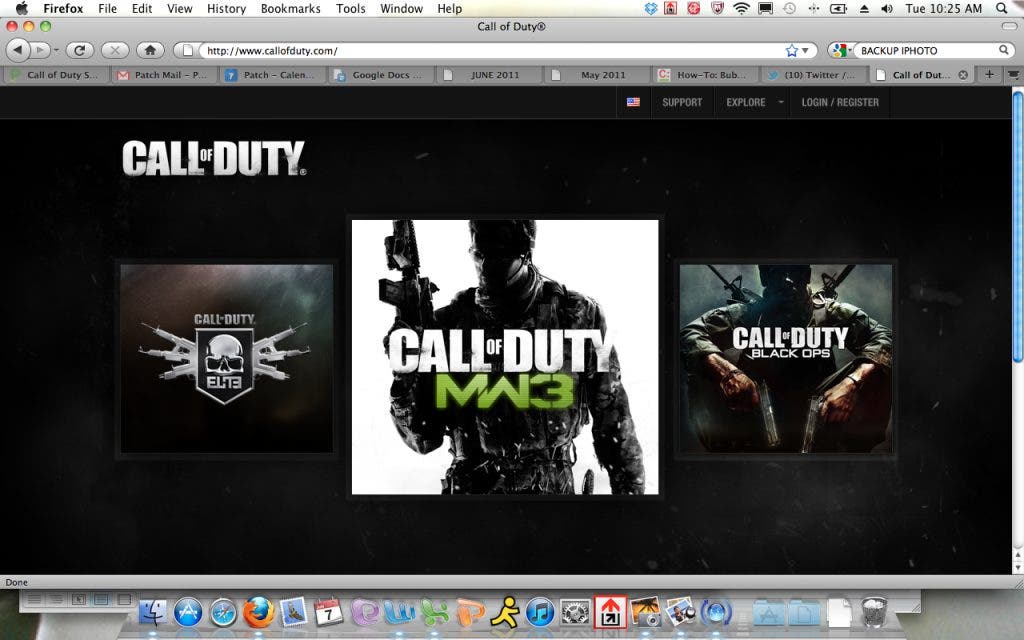Viewport: 1024px width, 640px height.
Task: Open the Google search engine selector
Action: coord(841,50)
